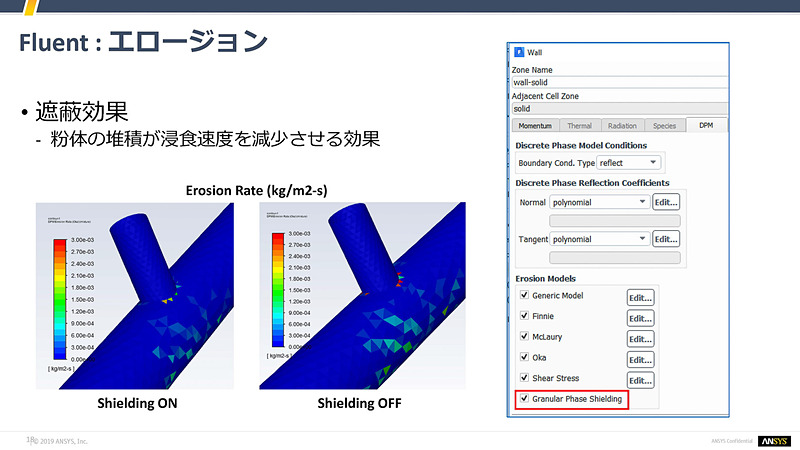Click the Shielding ON erosion contour image

coord(135,296)
